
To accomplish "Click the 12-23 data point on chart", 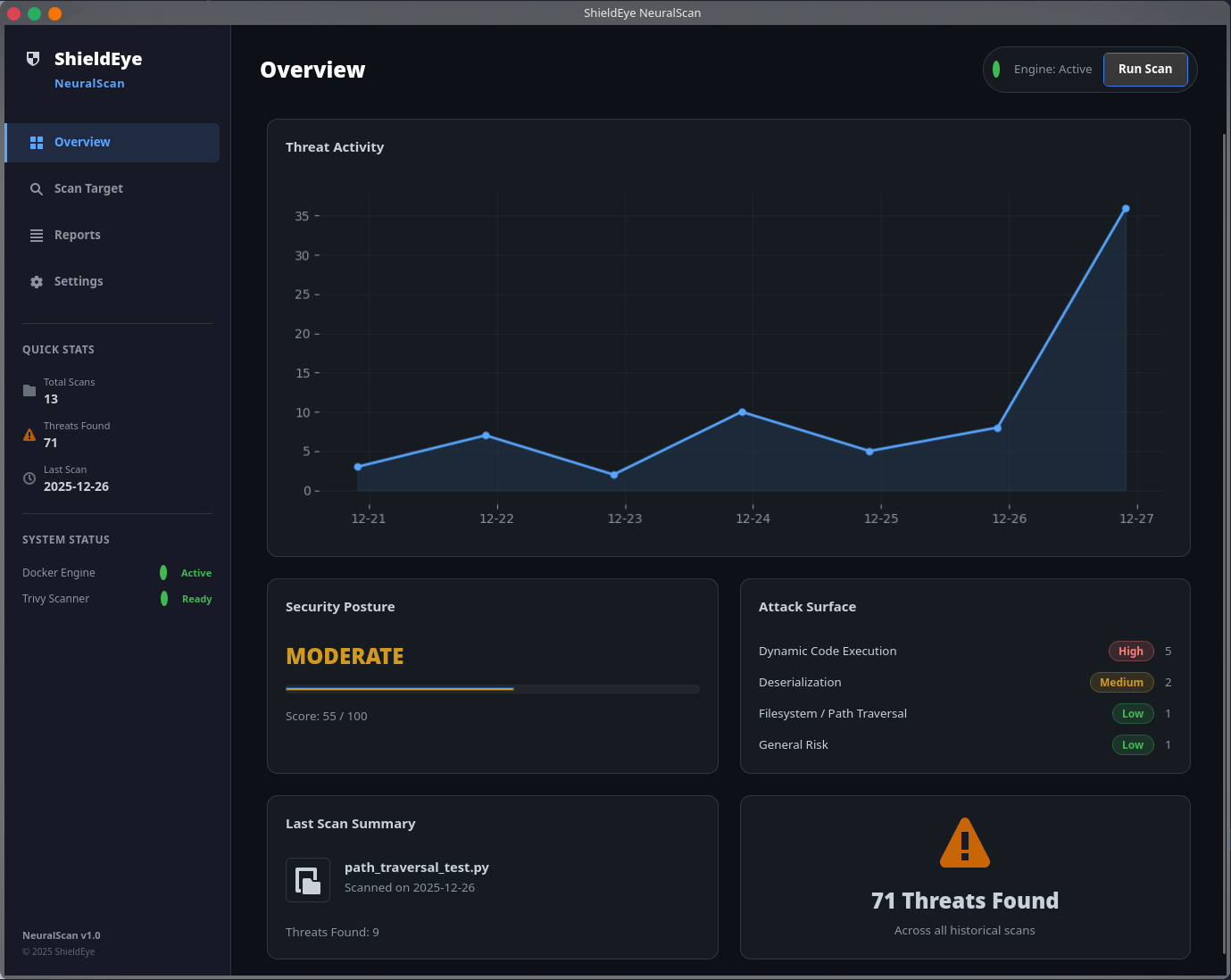I will point(614,475).
